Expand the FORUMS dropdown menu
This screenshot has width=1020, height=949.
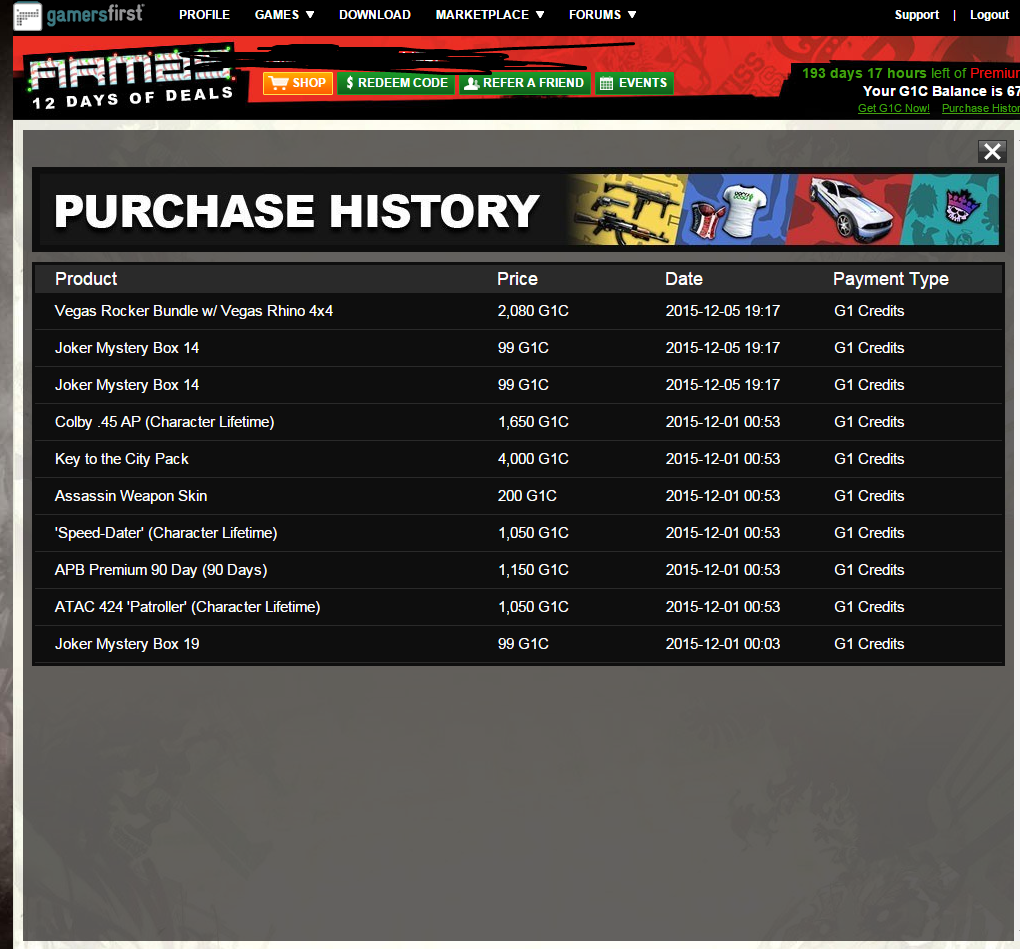[x=602, y=14]
